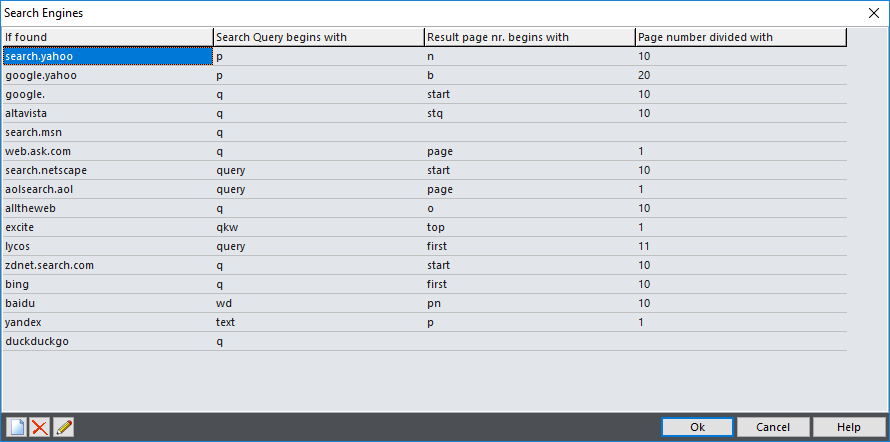This screenshot has height=442, width=890.
Task: Click the red X delete icon
Action: pyautogui.click(x=40, y=427)
